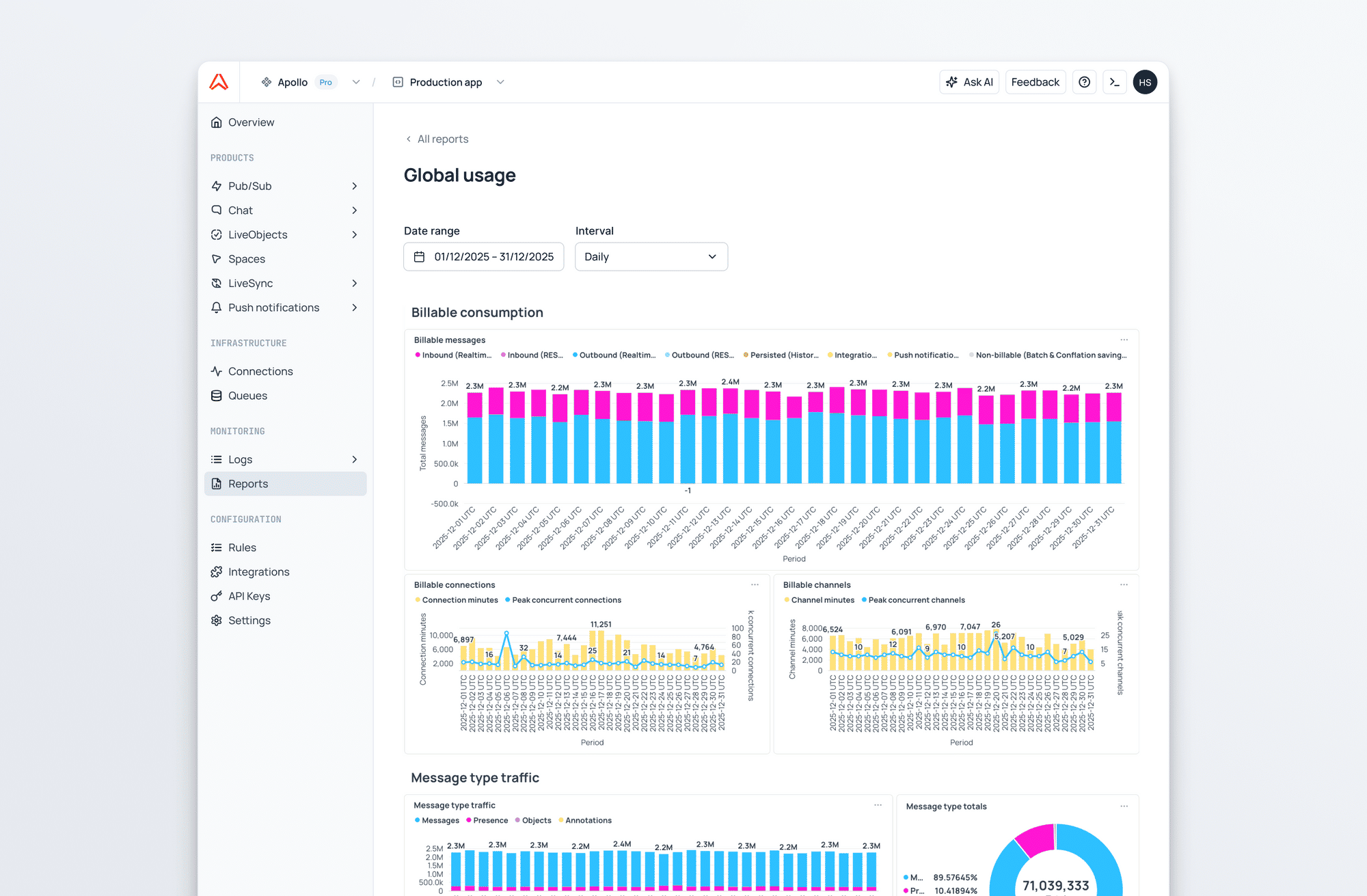
Task: Open the terminal console icon
Action: click(1115, 82)
